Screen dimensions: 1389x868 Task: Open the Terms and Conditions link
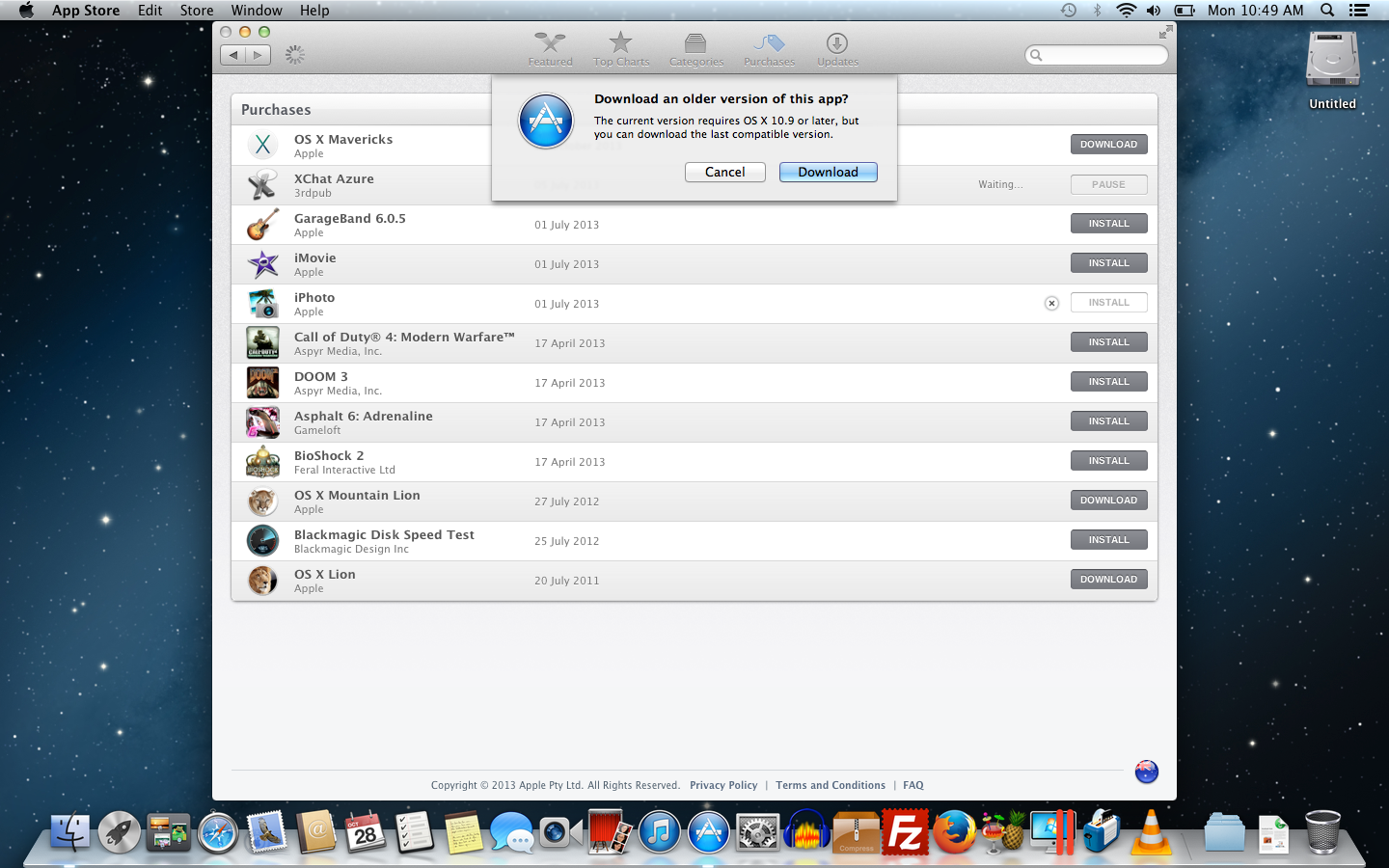coord(831,785)
